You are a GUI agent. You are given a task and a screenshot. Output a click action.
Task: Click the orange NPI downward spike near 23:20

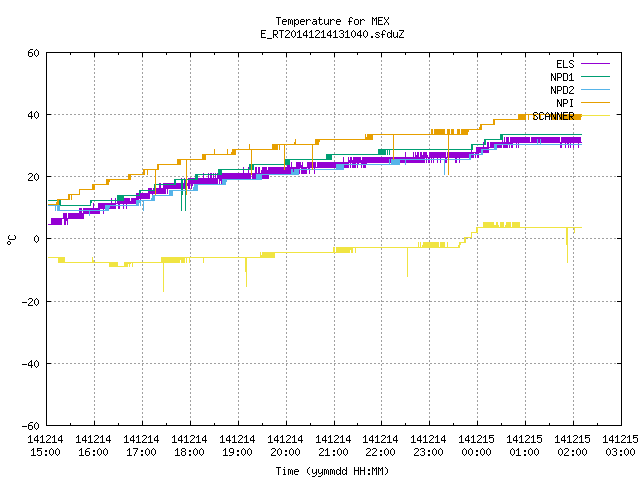click(x=448, y=154)
